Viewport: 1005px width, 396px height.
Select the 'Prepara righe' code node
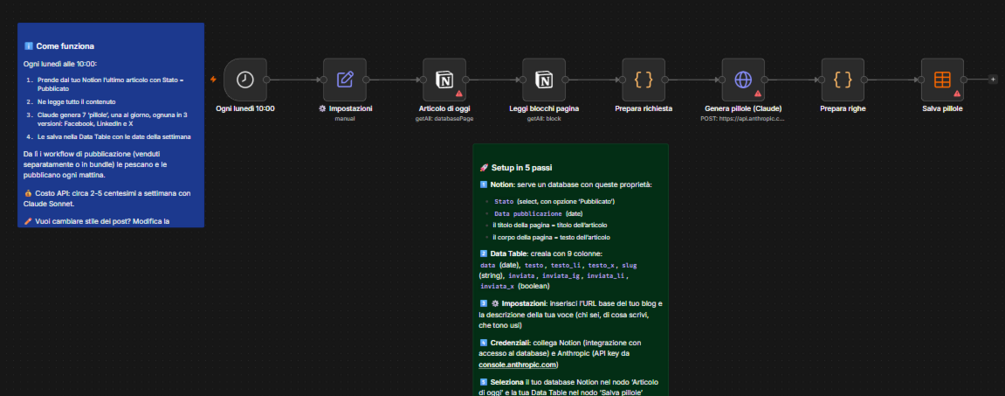pyautogui.click(x=843, y=79)
